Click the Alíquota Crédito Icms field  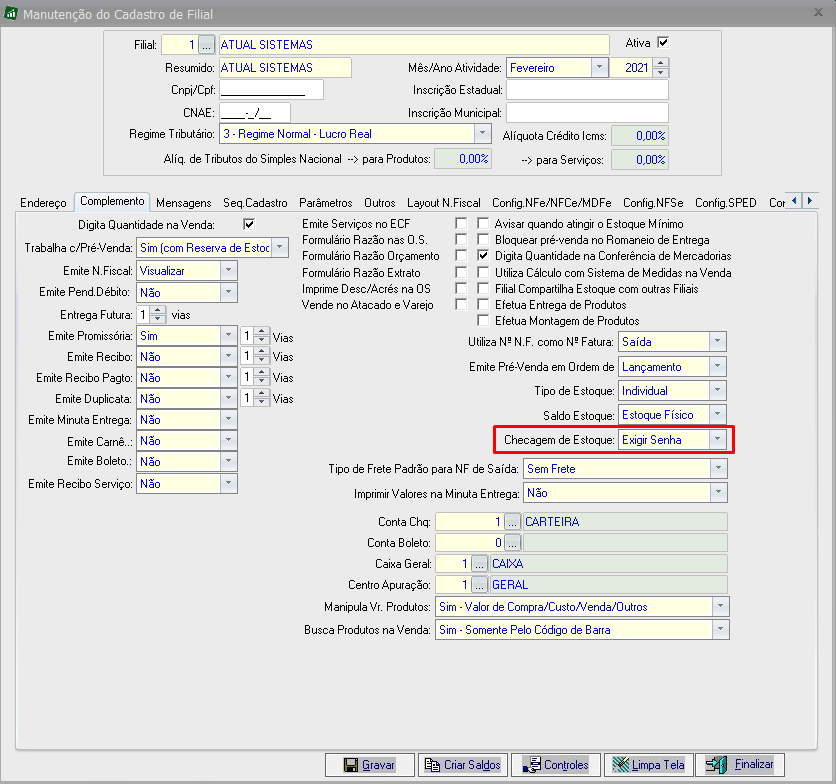(x=640, y=135)
